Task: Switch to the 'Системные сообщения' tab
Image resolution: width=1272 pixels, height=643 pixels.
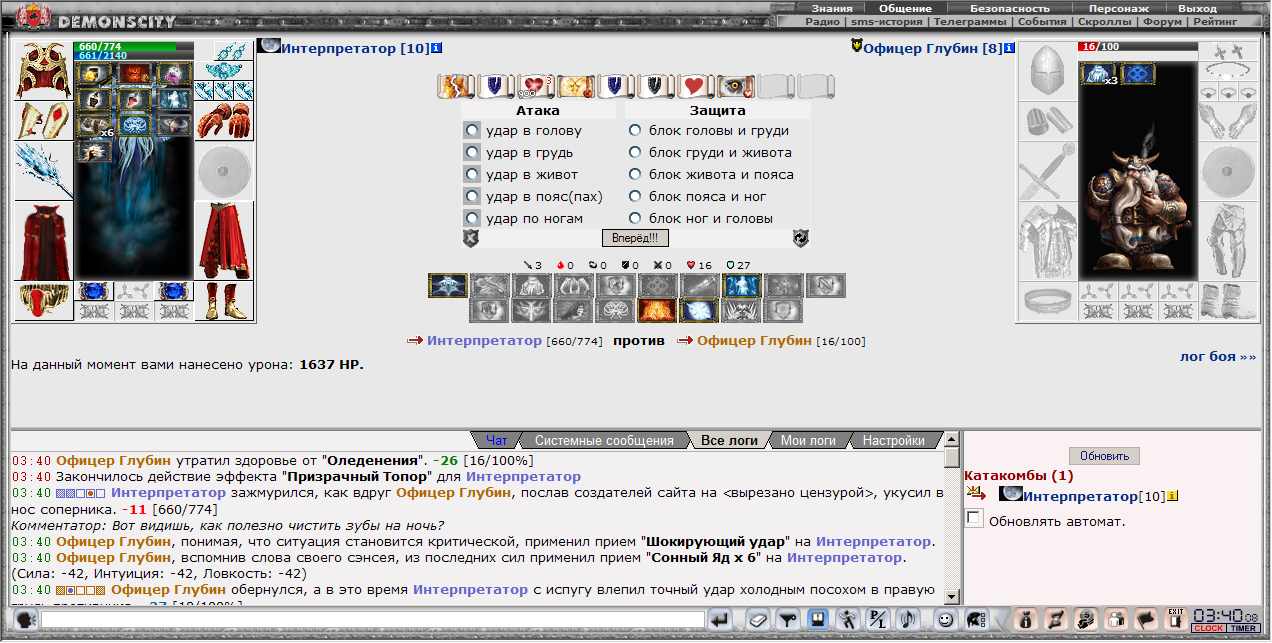Action: point(604,441)
